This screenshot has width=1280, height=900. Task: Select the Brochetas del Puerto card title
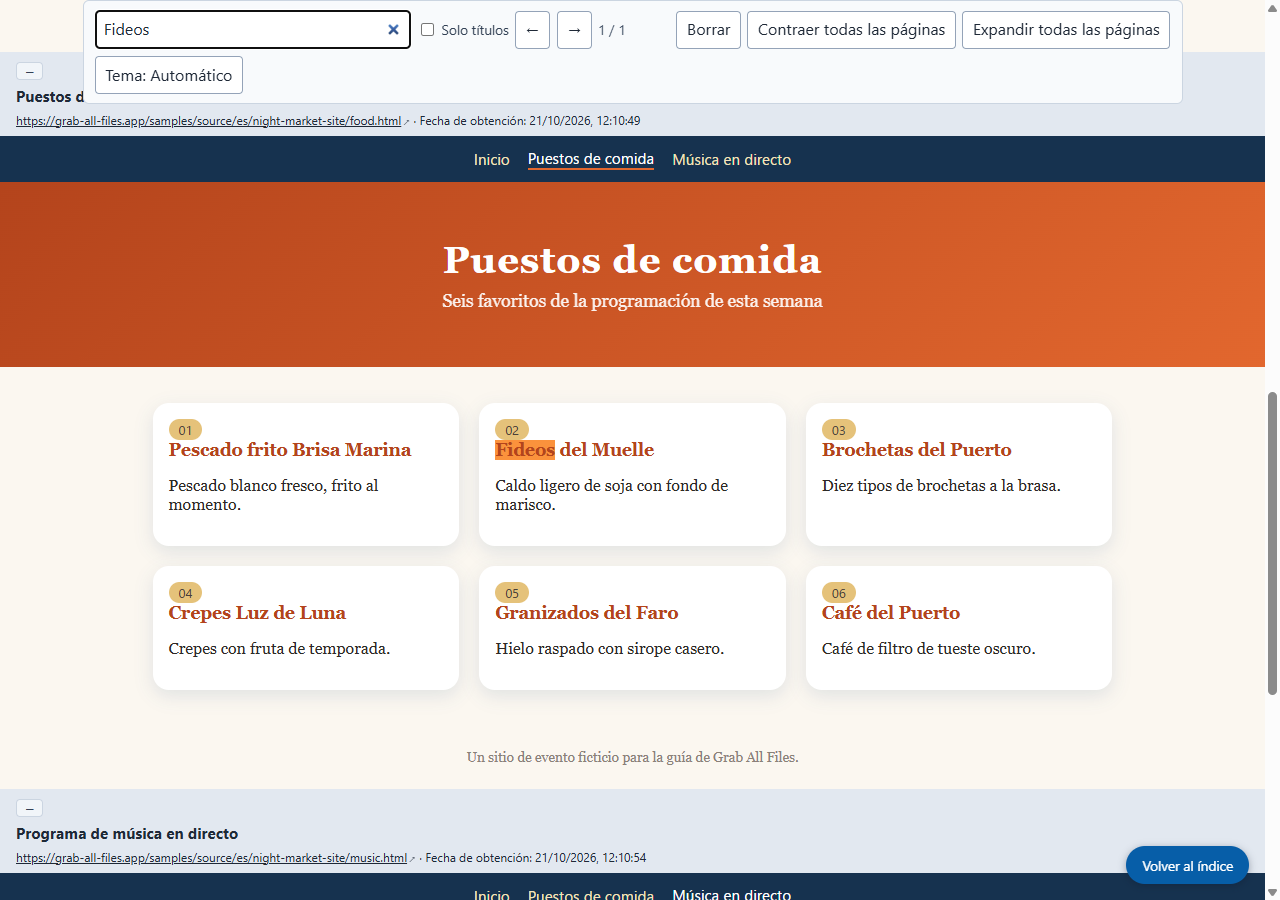pos(917,450)
